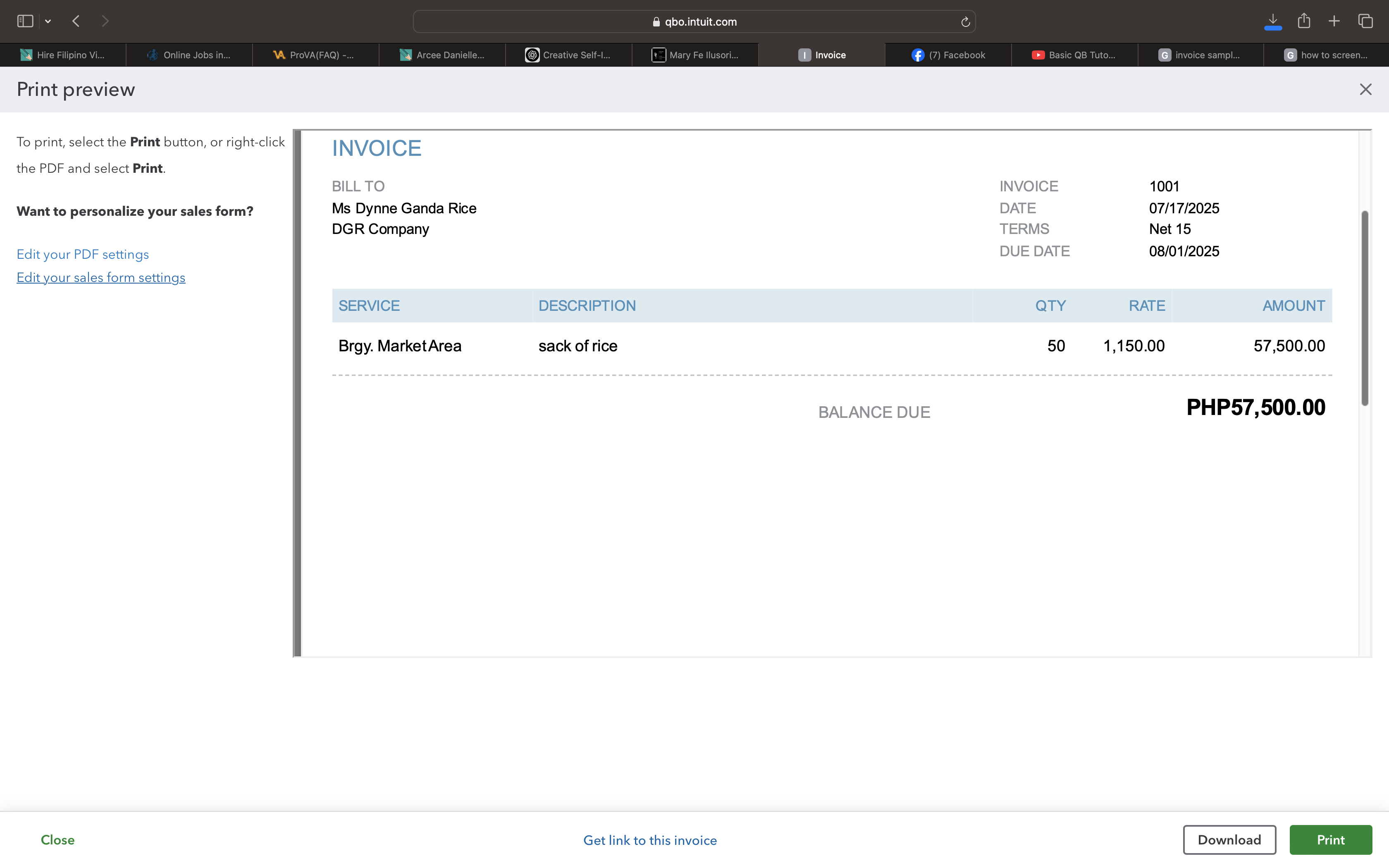1389x868 pixels.
Task: Switch to the Arcee Danielle... tab
Action: 442,55
